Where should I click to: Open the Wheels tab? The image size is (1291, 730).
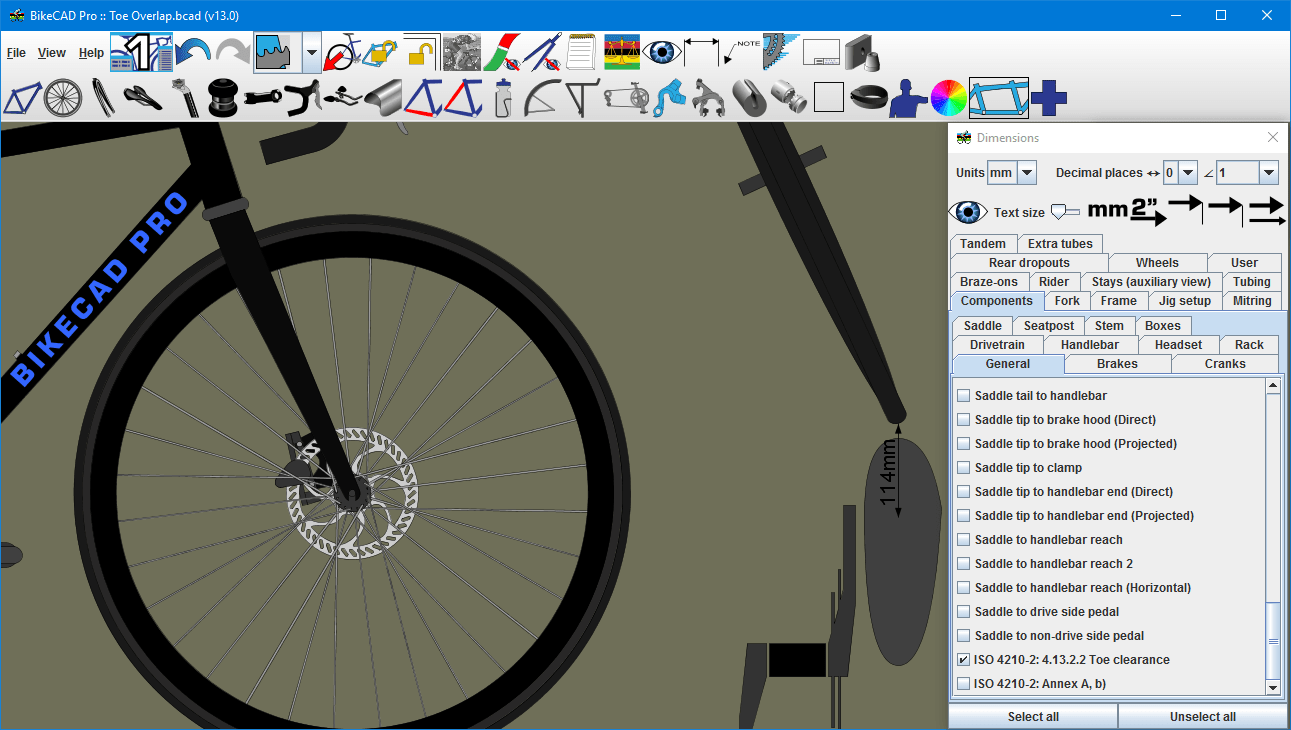1157,262
